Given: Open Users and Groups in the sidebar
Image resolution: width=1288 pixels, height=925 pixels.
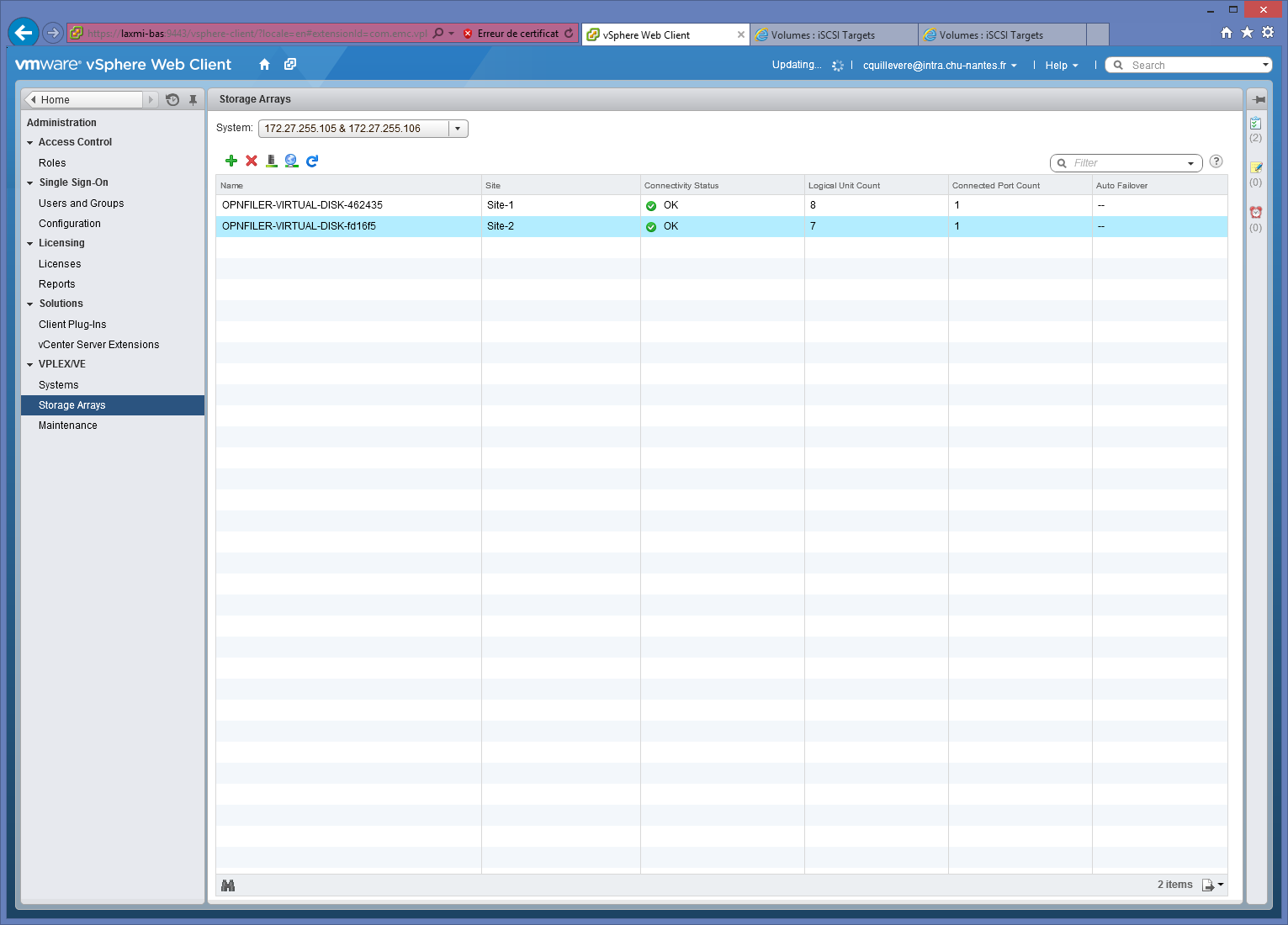Looking at the screenshot, I should tap(82, 203).
